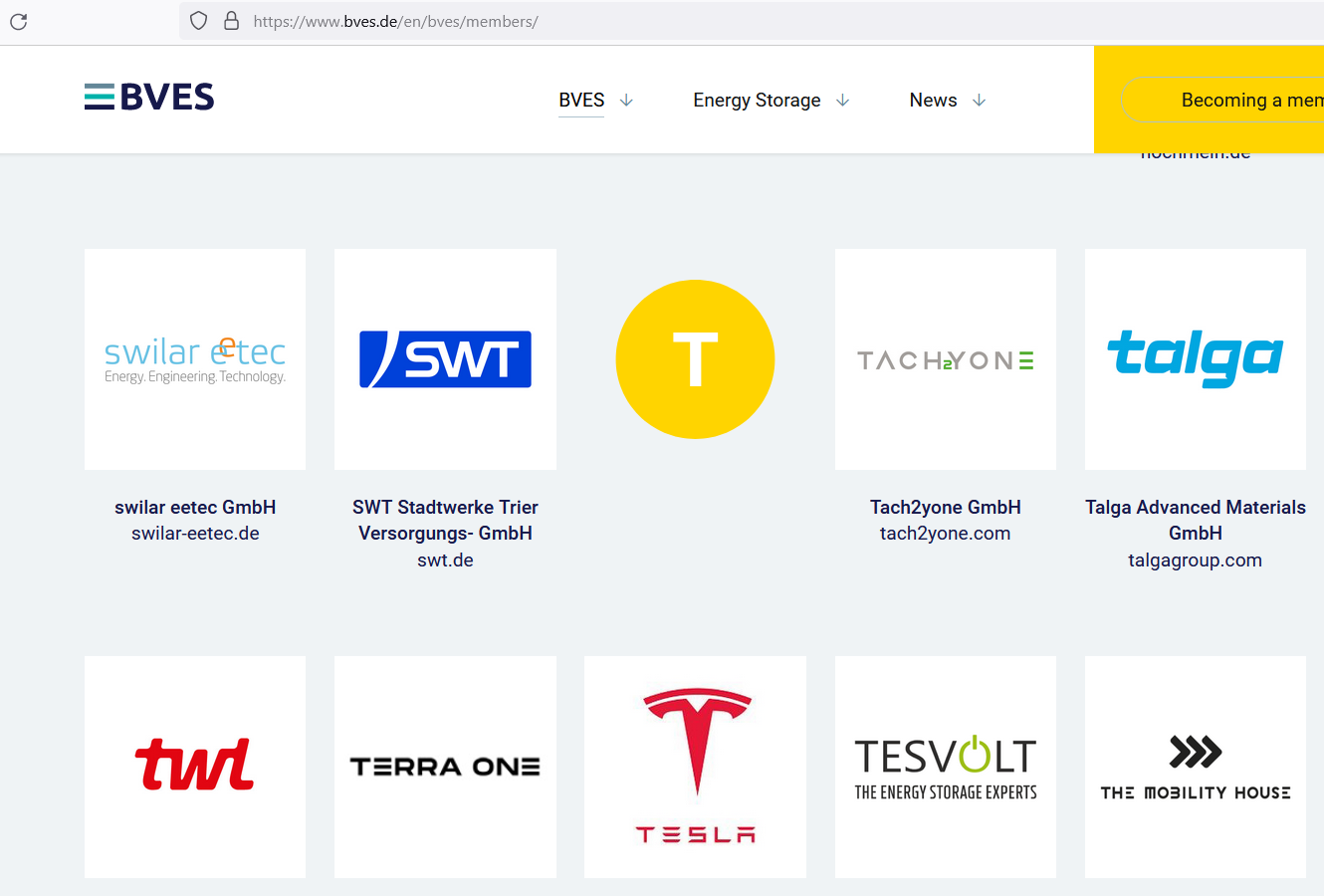The height and width of the screenshot is (896, 1324).
Task: Click Talga Advanced Materials GmbH name
Action: (1196, 520)
